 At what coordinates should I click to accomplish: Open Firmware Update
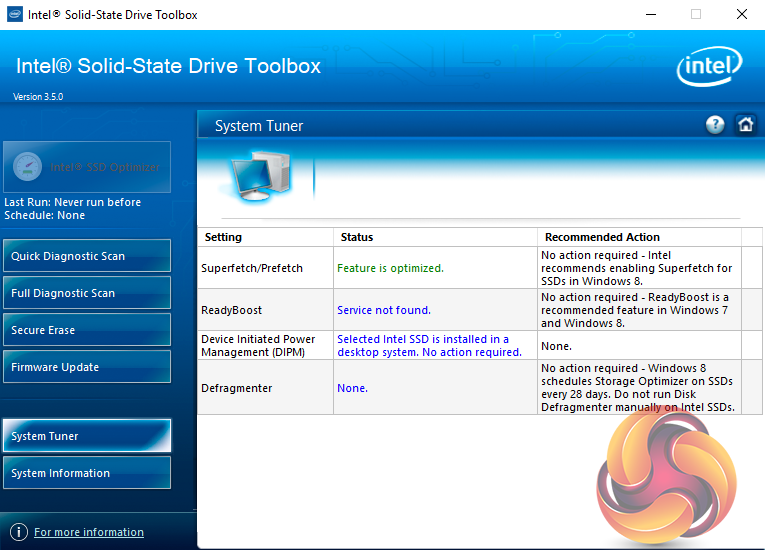87,367
